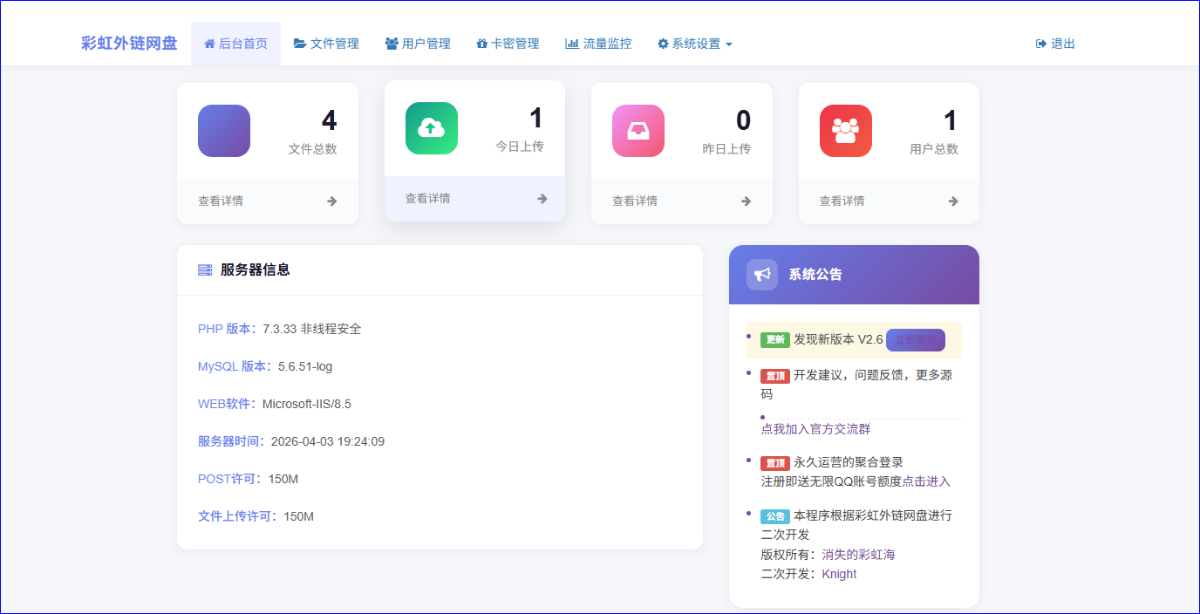Open the 点我加入官方交流群 link
The width and height of the screenshot is (1200, 614).
pyautogui.click(x=815, y=429)
